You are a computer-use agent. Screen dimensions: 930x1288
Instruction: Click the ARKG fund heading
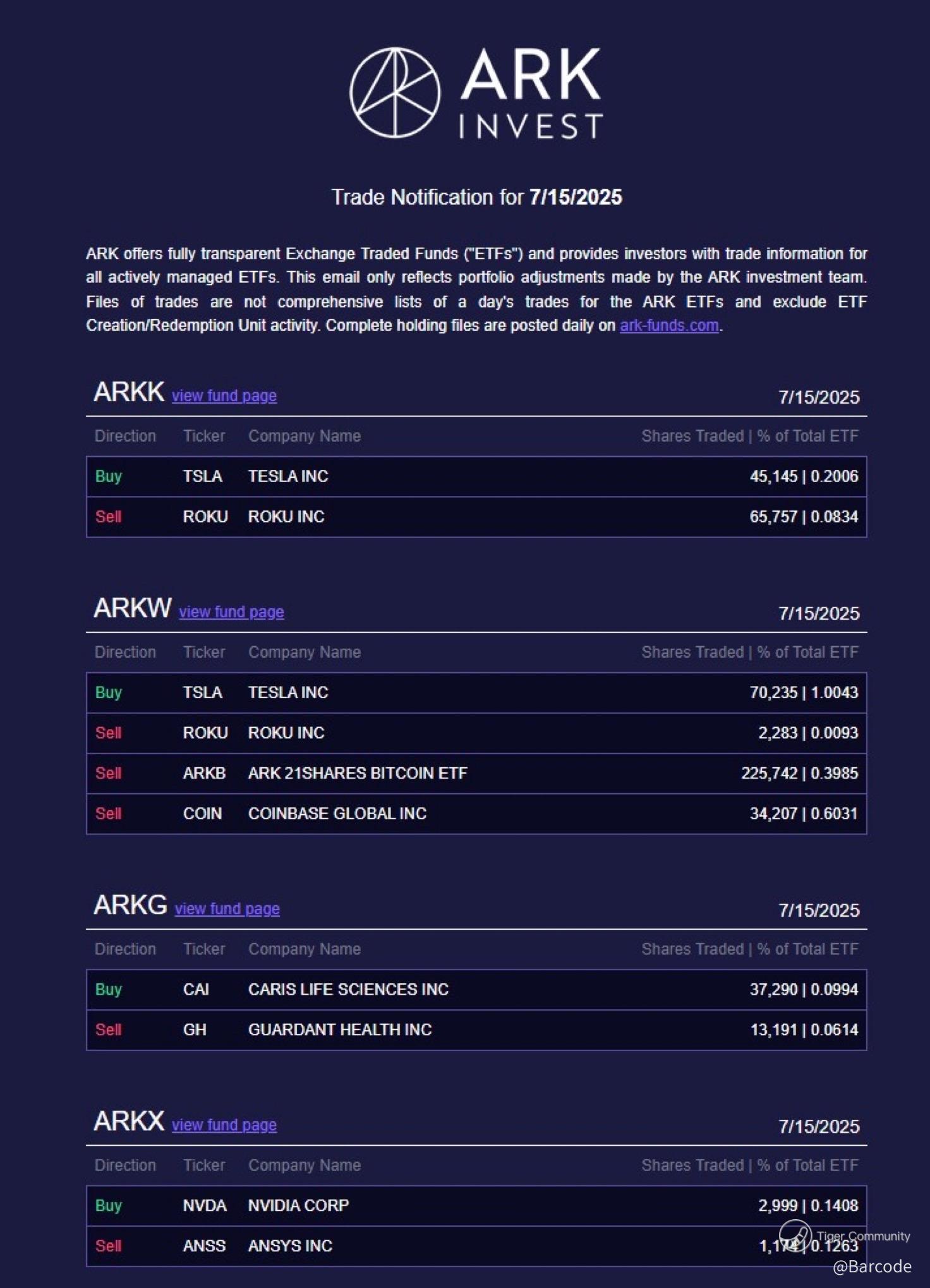[x=130, y=905]
